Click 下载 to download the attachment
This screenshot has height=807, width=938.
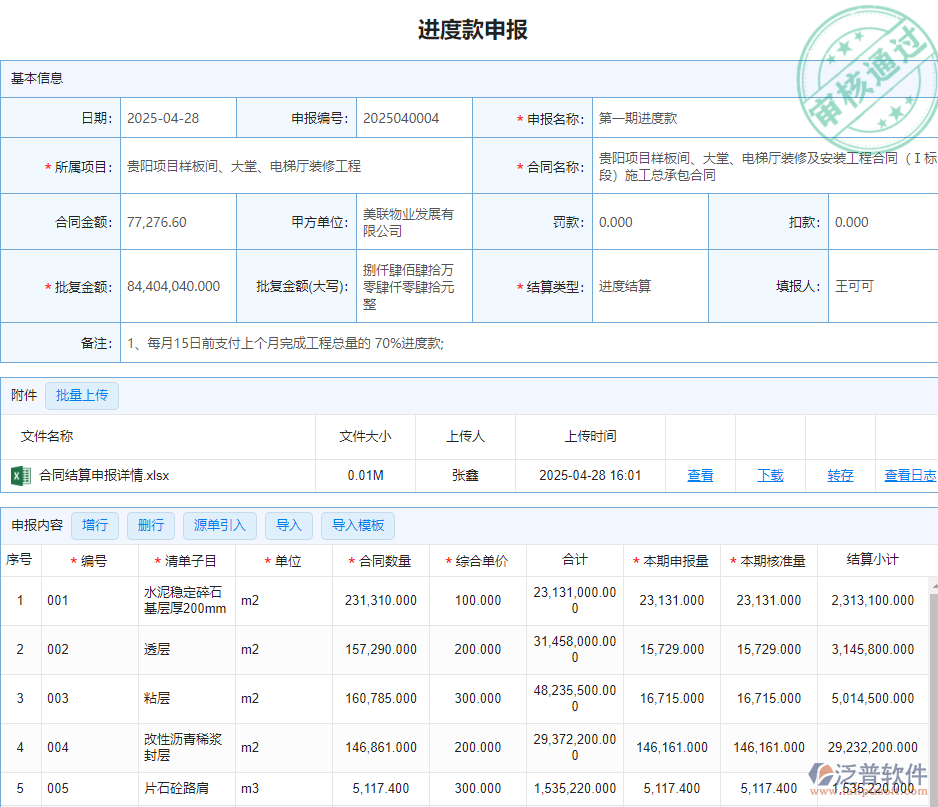pos(770,475)
